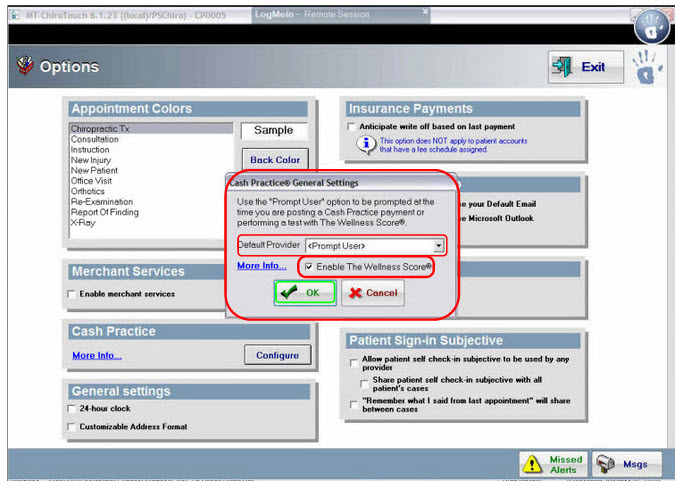The height and width of the screenshot is (500, 677).
Task: Open More Info link in the dialog
Action: click(262, 266)
